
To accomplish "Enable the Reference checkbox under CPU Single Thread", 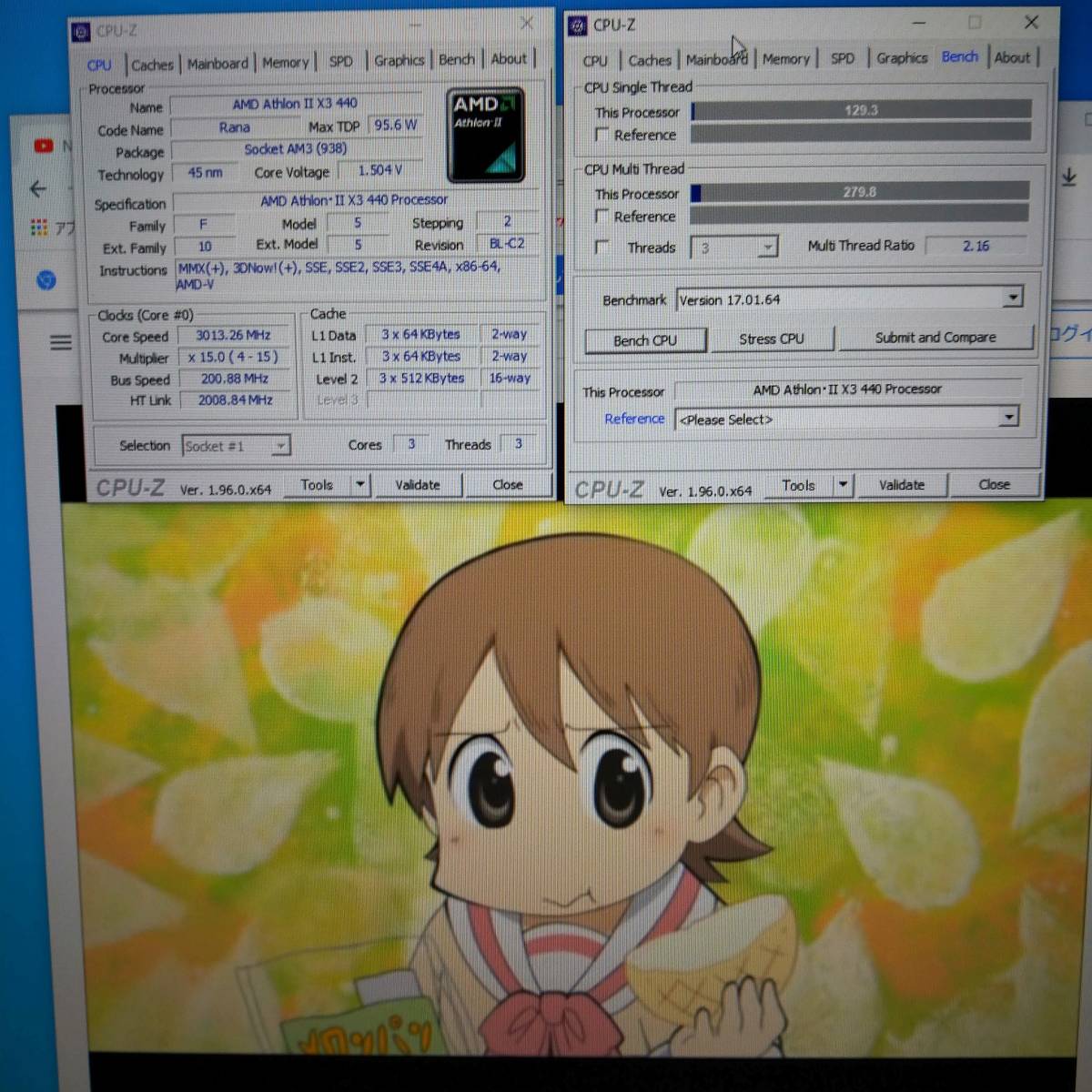I will coord(601,135).
